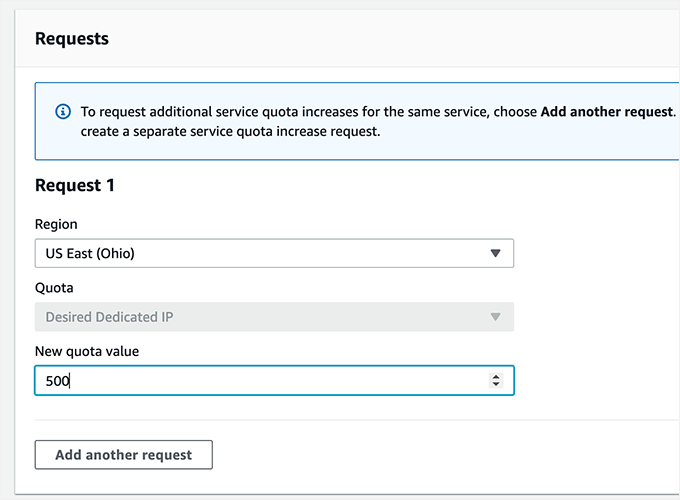The image size is (680, 500).
Task: Open the Region dropdown showing US East (Ohio)
Action: tap(274, 253)
